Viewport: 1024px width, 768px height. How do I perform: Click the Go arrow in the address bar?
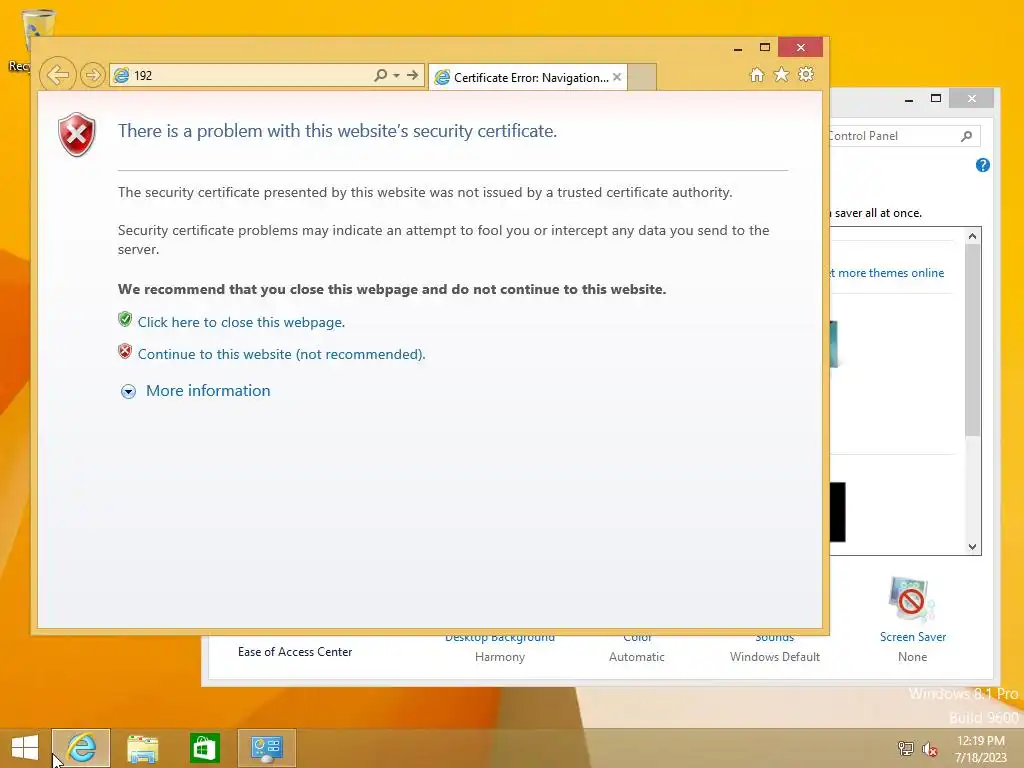click(x=412, y=75)
